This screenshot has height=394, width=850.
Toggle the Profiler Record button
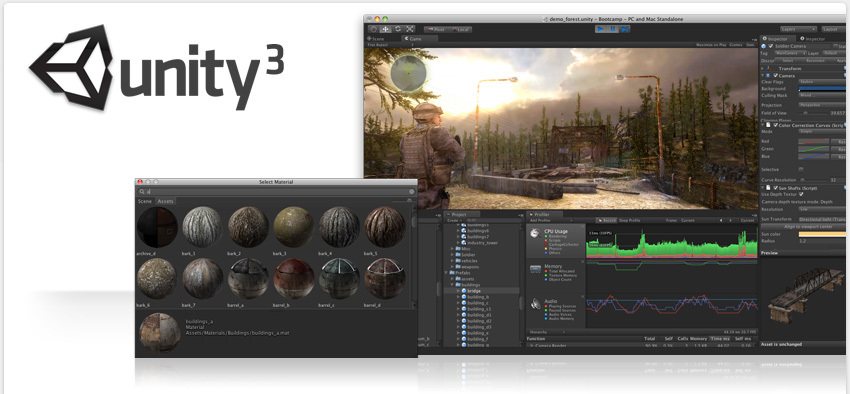tap(606, 221)
